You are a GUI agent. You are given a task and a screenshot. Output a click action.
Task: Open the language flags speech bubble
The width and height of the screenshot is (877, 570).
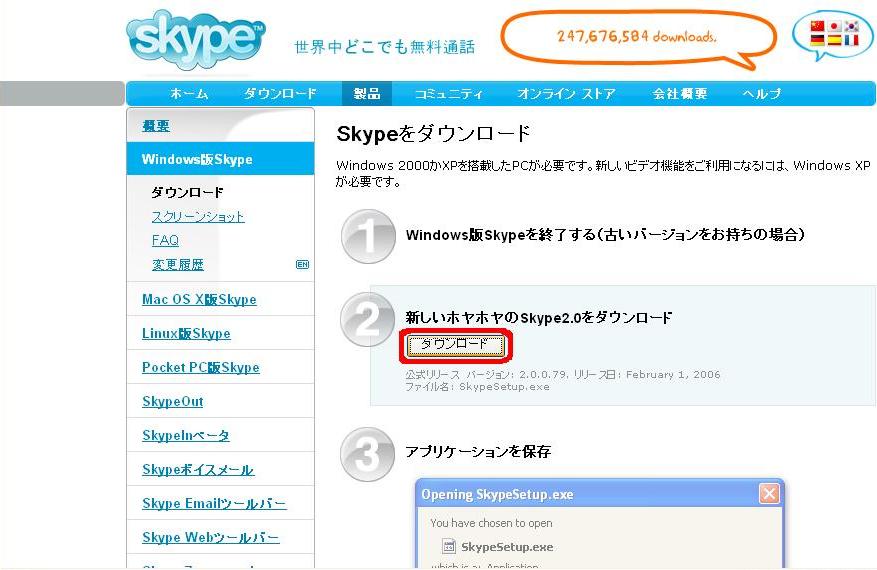pos(833,35)
